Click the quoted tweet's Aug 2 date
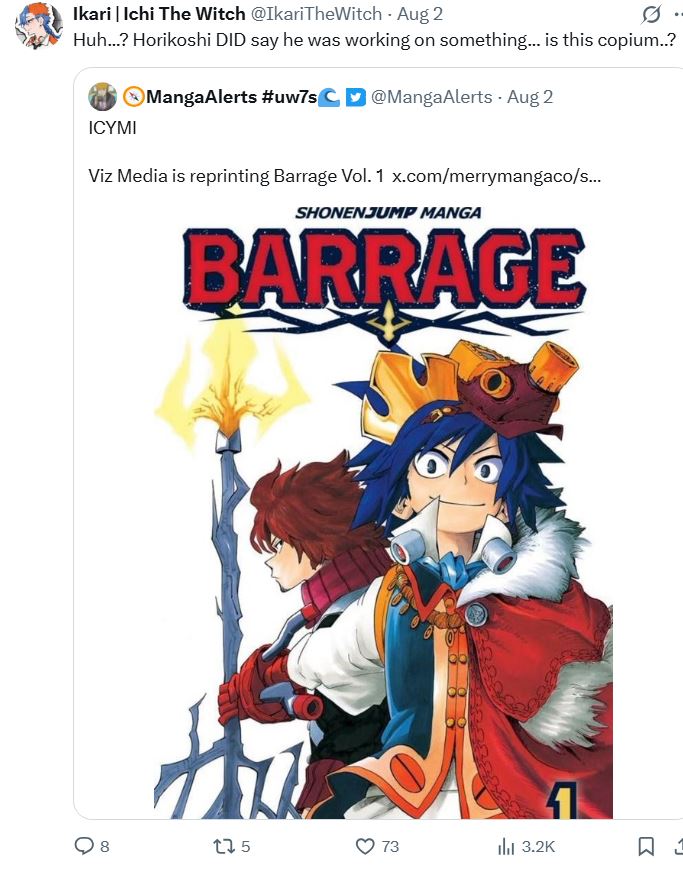683x872 pixels. [x=529, y=97]
